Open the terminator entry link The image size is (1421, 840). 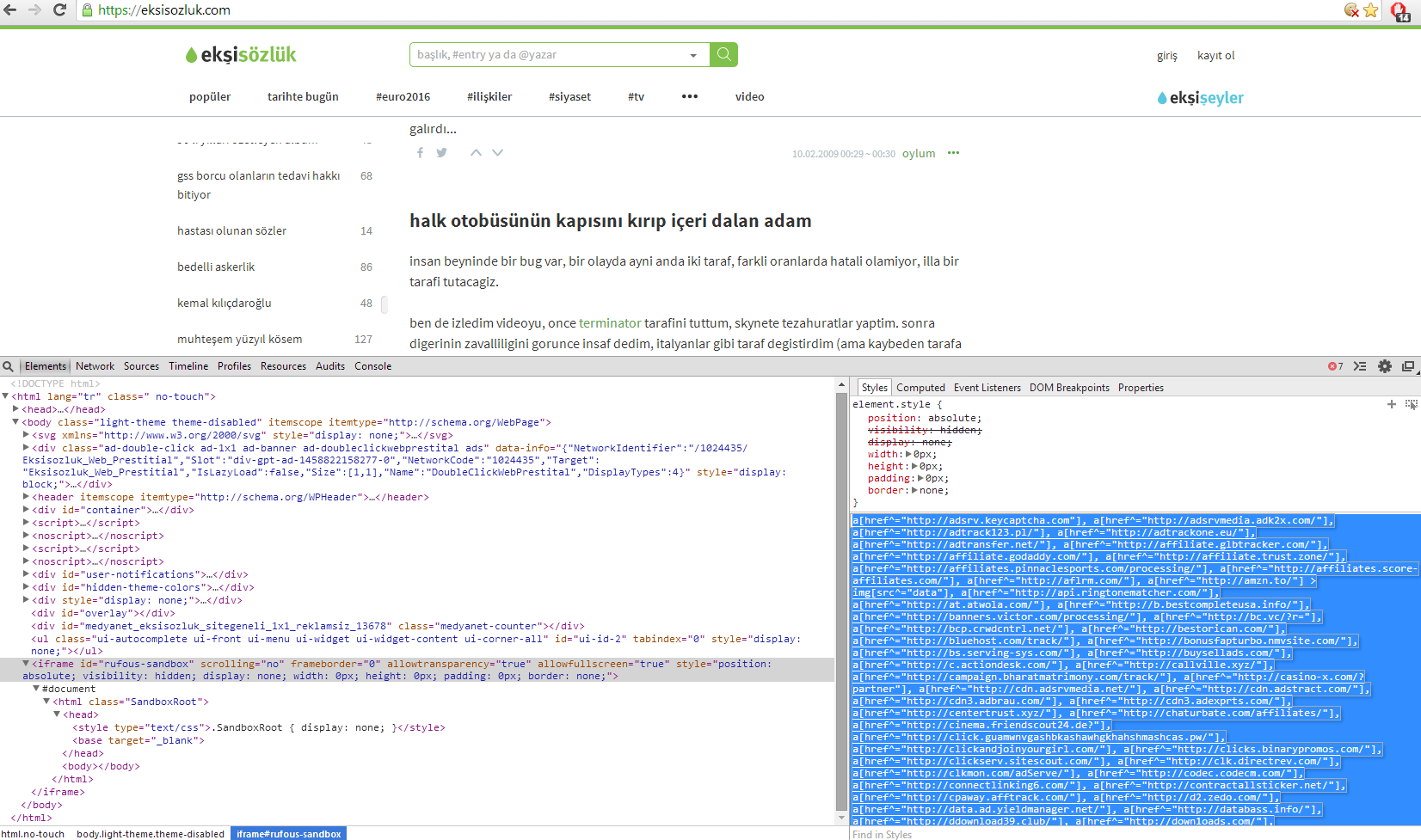coord(610,323)
